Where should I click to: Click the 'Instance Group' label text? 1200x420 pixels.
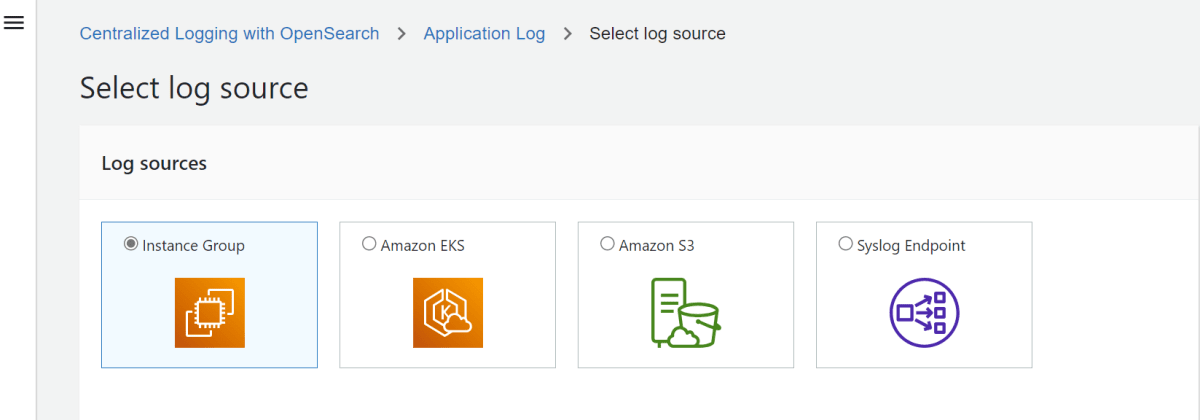click(193, 245)
